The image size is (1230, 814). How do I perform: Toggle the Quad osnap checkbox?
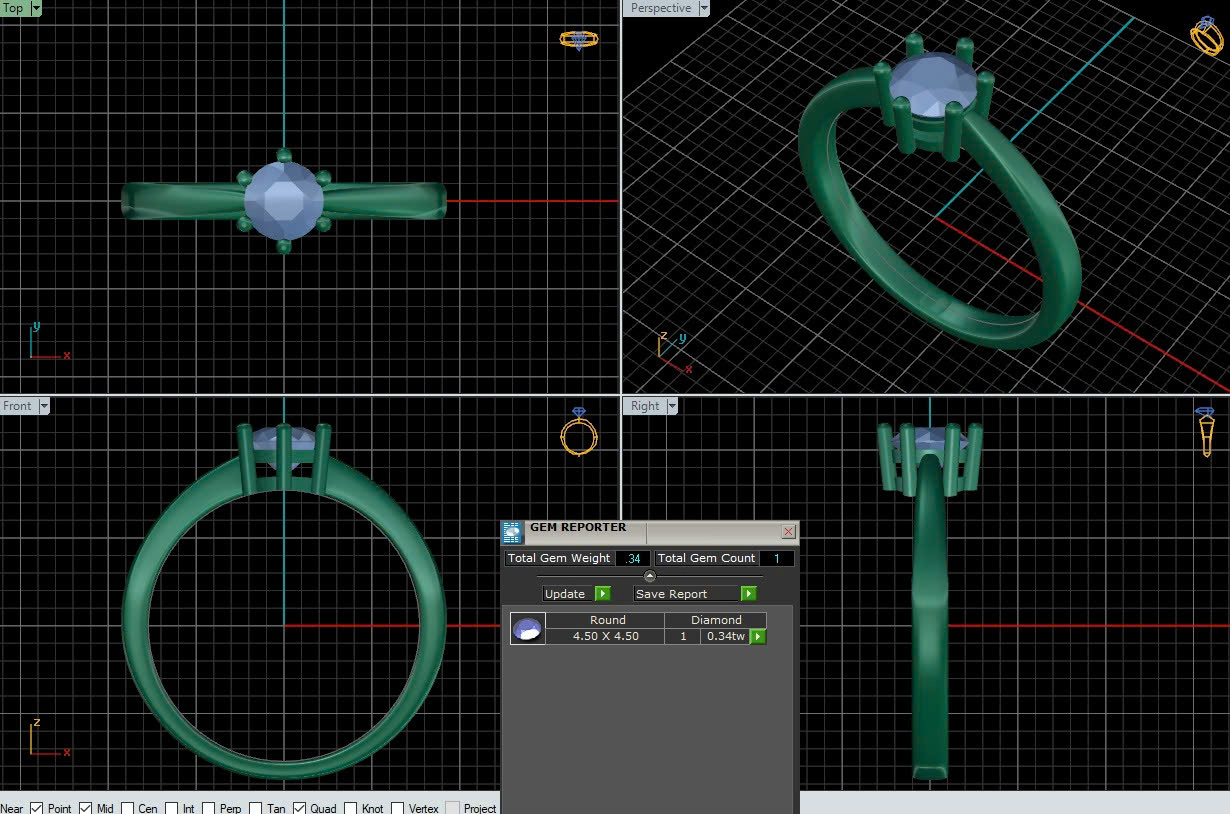point(299,808)
